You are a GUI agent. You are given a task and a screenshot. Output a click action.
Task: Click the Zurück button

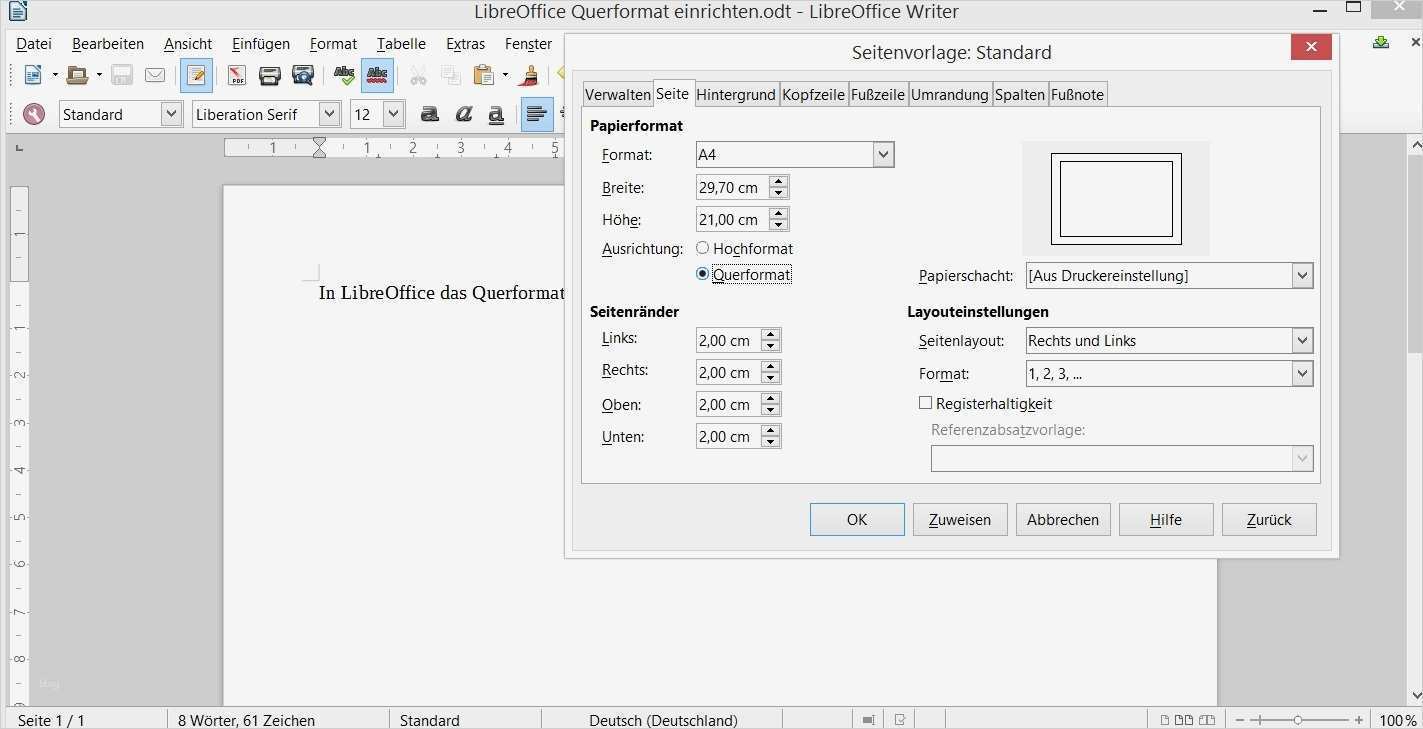click(x=1269, y=519)
